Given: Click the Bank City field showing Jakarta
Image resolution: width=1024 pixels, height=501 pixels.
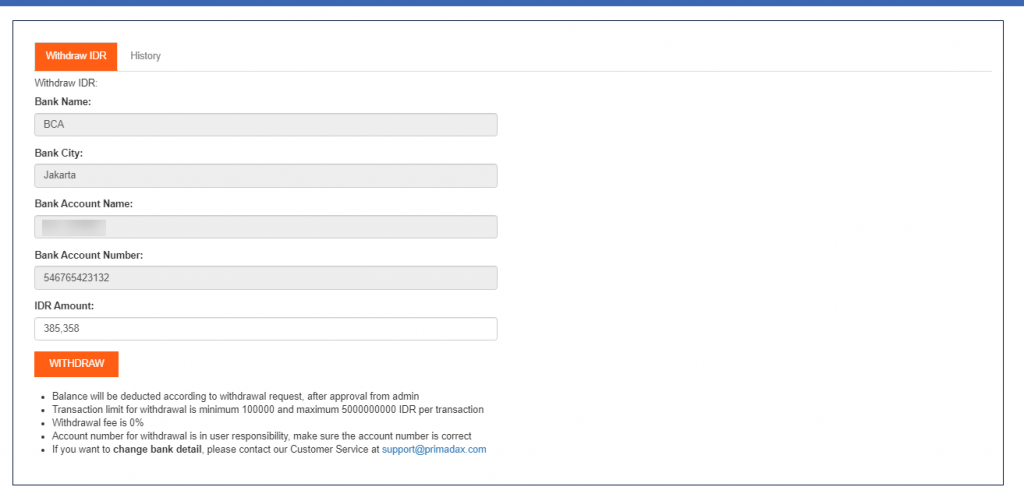Looking at the screenshot, I should (x=266, y=176).
